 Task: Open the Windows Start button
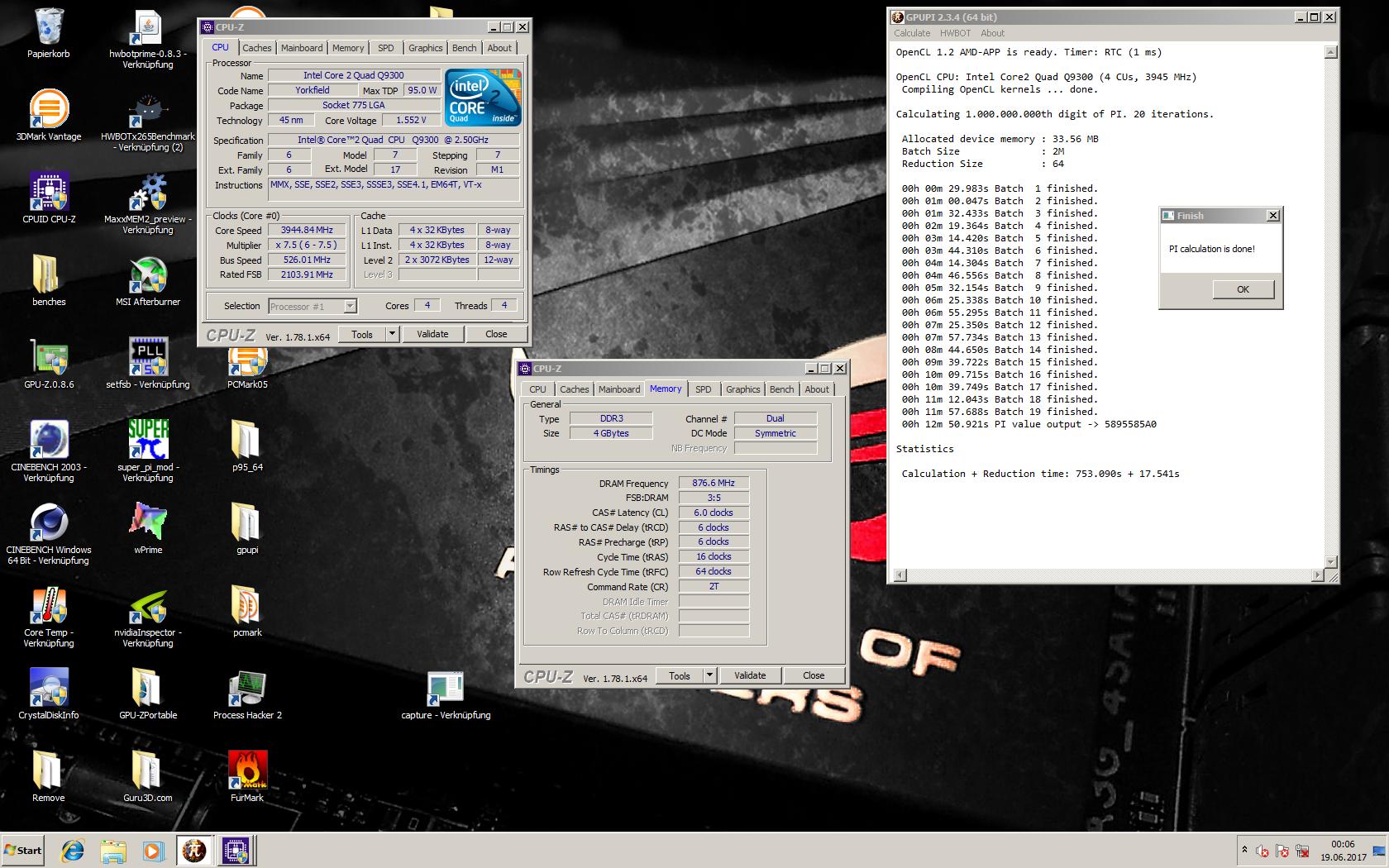click(23, 850)
